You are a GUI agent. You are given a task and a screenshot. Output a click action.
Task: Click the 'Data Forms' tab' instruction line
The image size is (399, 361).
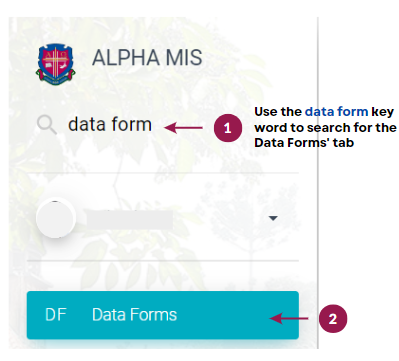click(x=304, y=143)
